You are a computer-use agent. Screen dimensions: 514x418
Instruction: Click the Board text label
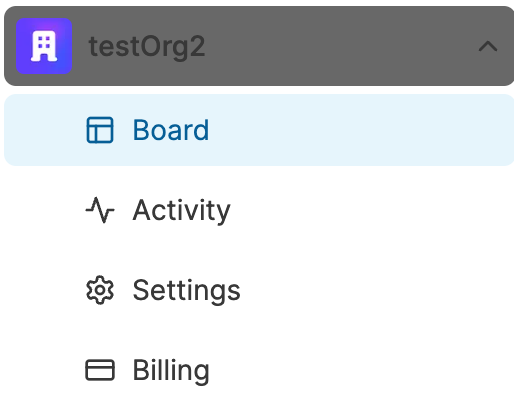pyautogui.click(x=171, y=130)
